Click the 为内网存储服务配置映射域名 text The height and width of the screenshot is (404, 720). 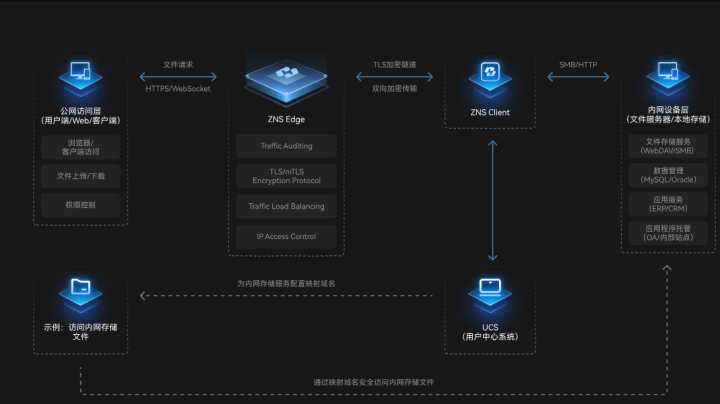tap(286, 284)
